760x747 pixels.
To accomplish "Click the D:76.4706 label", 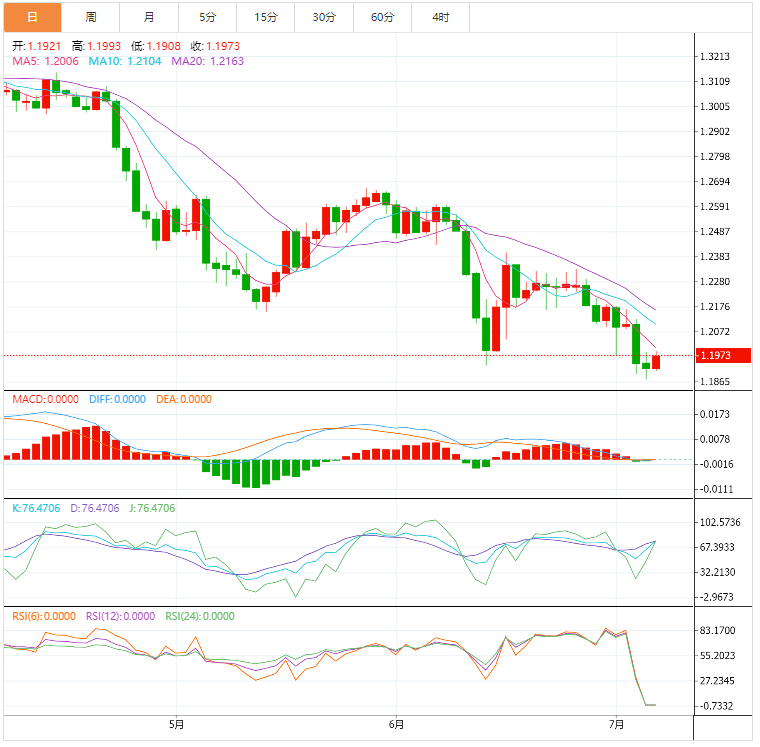I will (x=95, y=508).
